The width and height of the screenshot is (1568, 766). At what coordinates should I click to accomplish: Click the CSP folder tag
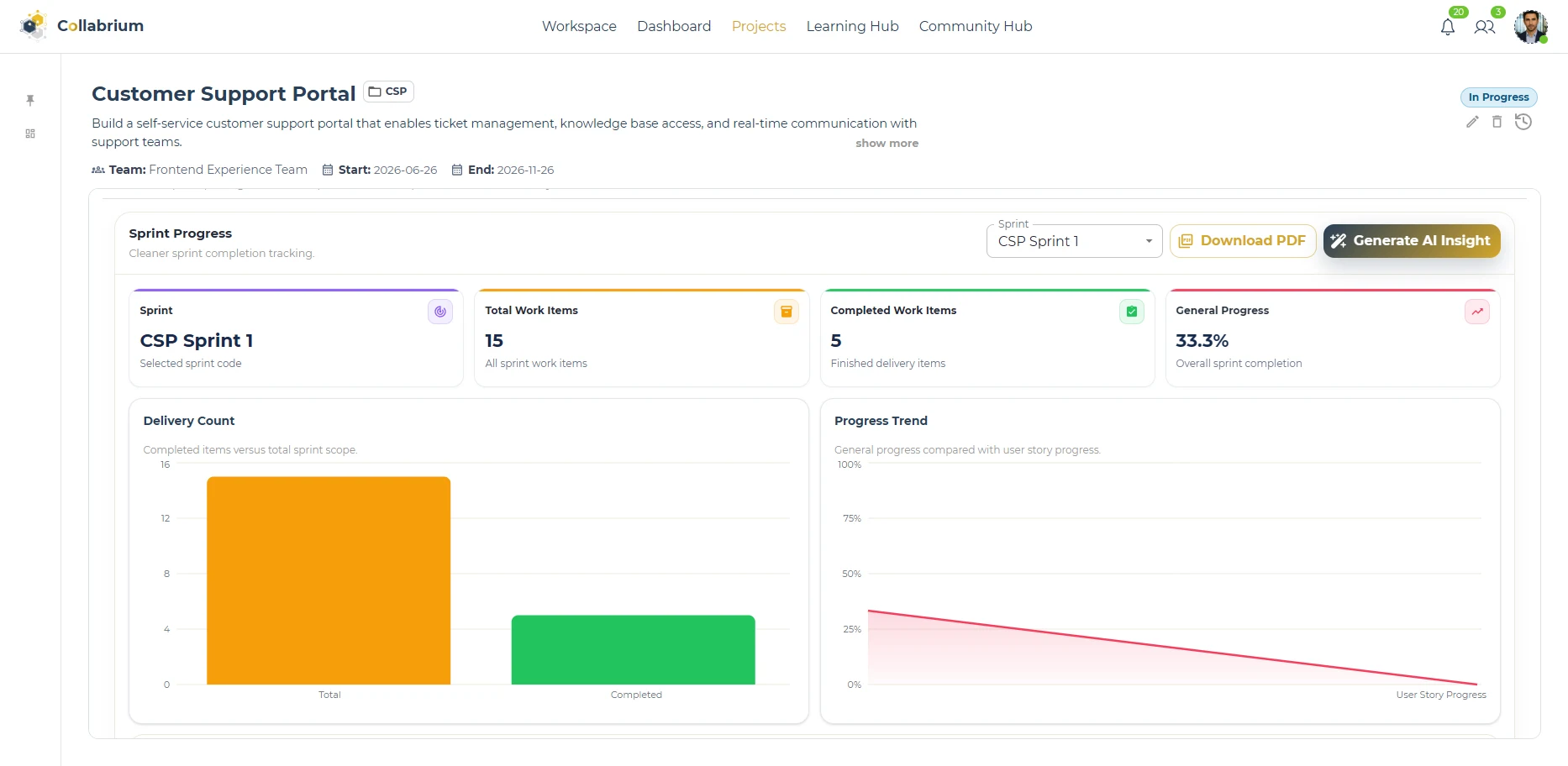(388, 92)
